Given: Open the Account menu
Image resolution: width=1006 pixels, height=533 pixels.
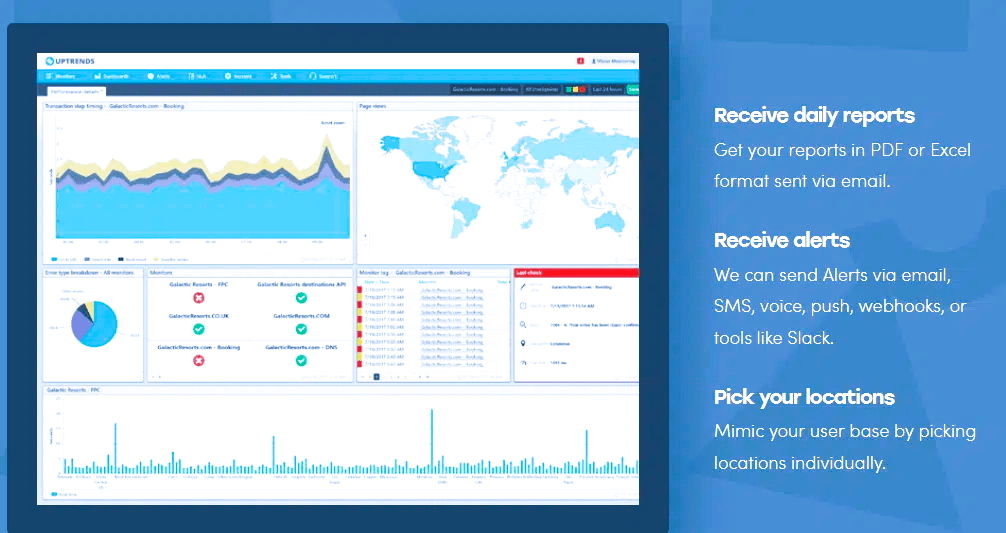Looking at the screenshot, I should click(239, 76).
